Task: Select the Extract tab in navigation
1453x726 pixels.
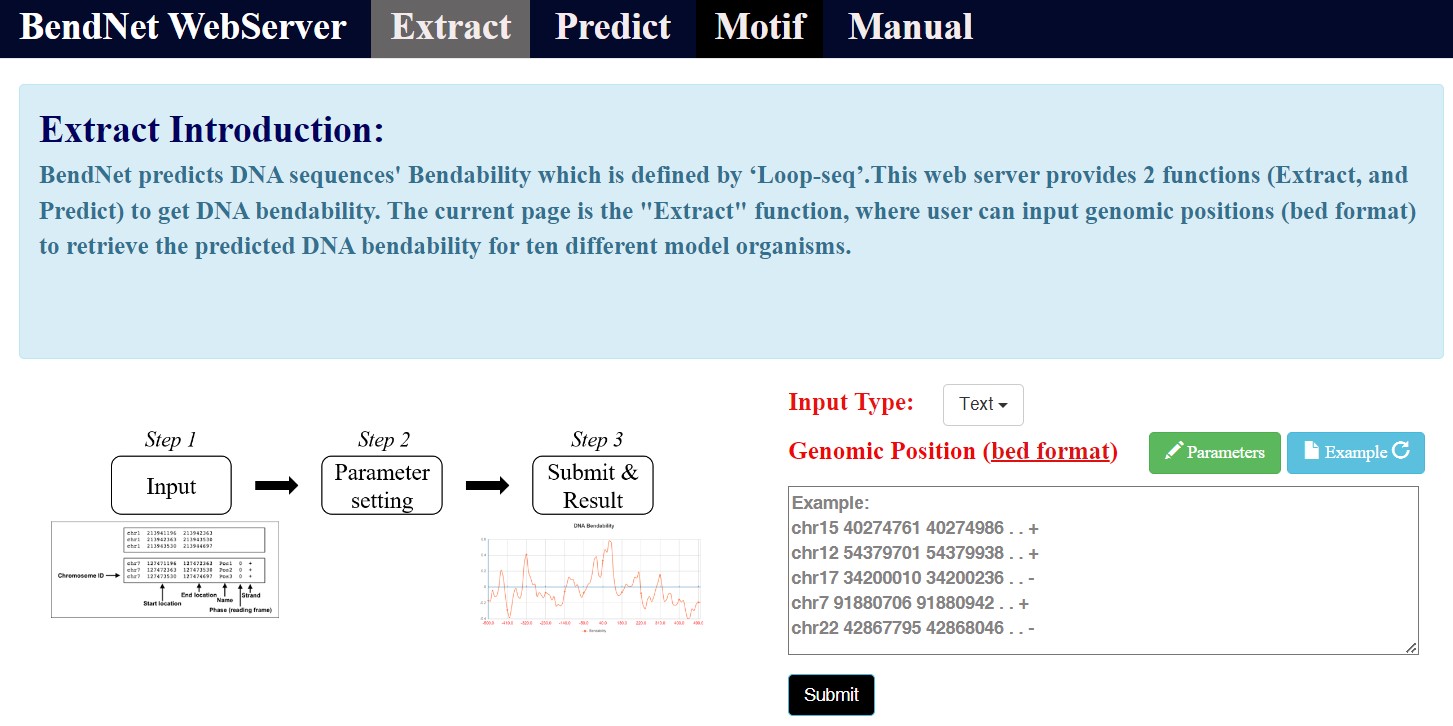Action: (x=450, y=28)
